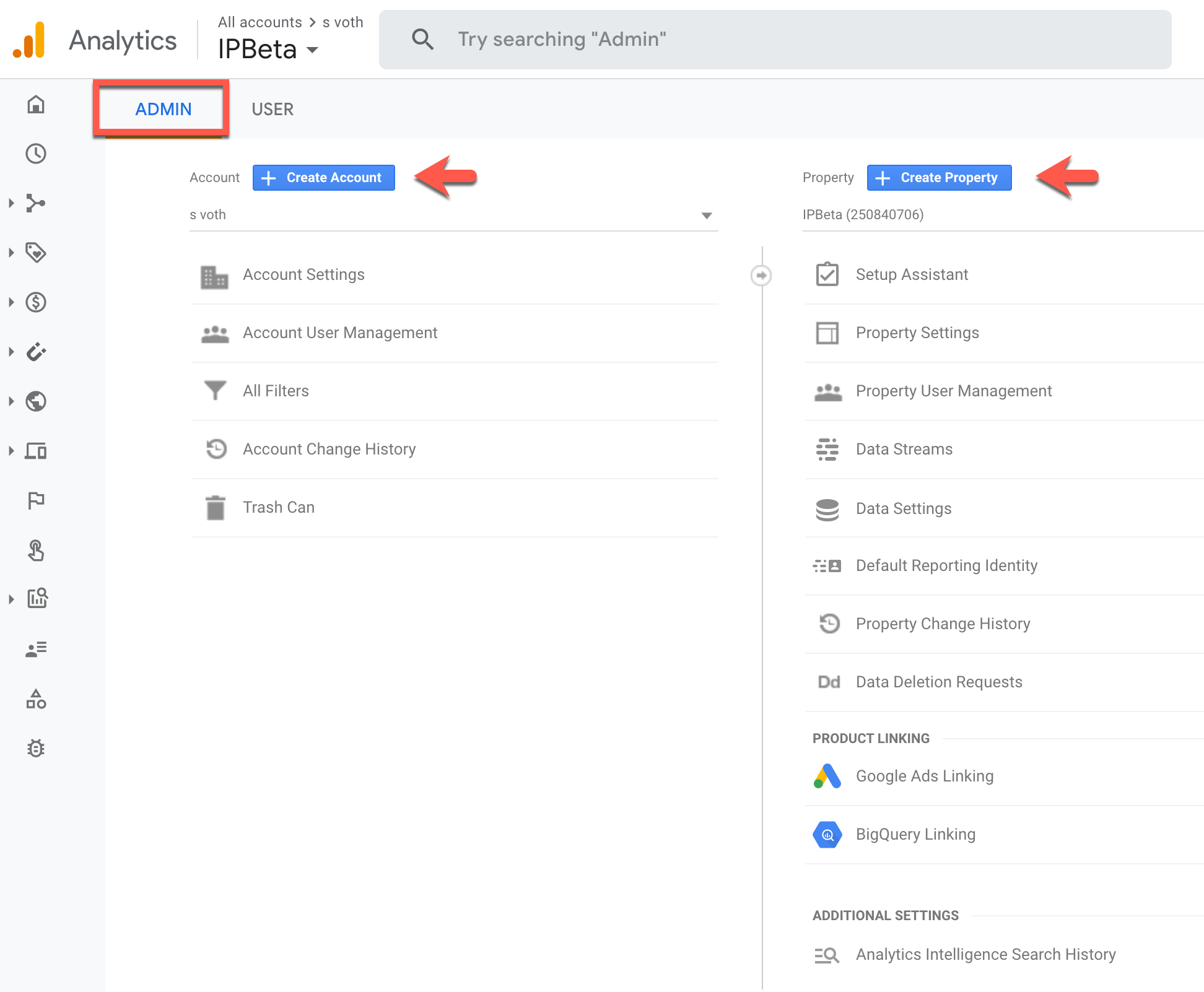Viewport: 1204px width, 992px height.
Task: Click the magnifier search icon
Action: click(423, 39)
